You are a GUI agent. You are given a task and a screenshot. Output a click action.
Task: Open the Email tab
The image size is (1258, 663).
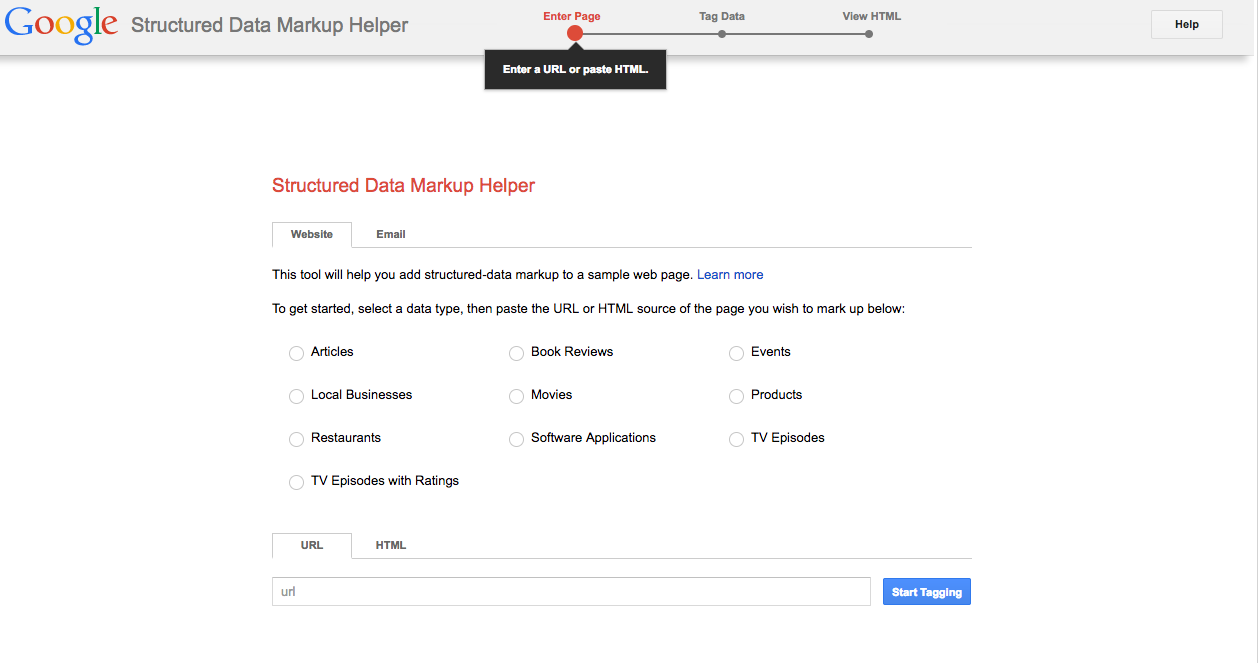pyautogui.click(x=391, y=234)
